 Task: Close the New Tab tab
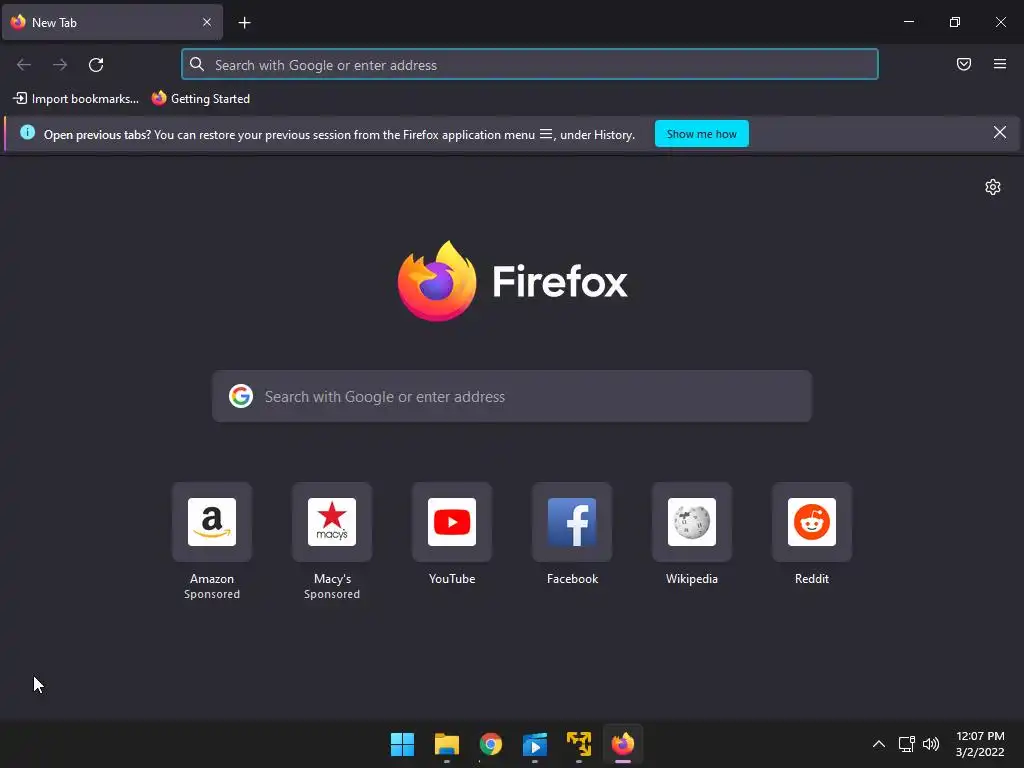206,22
